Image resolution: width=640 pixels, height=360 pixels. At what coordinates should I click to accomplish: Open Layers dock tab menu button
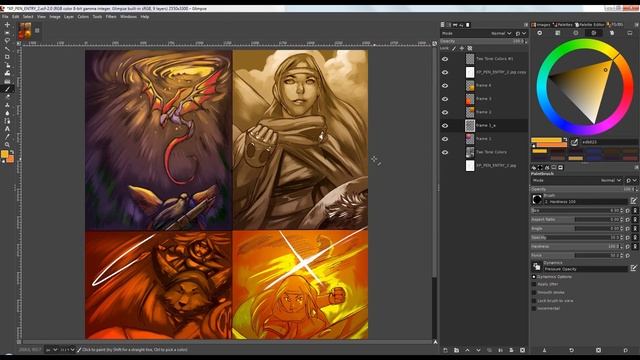tap(526, 25)
